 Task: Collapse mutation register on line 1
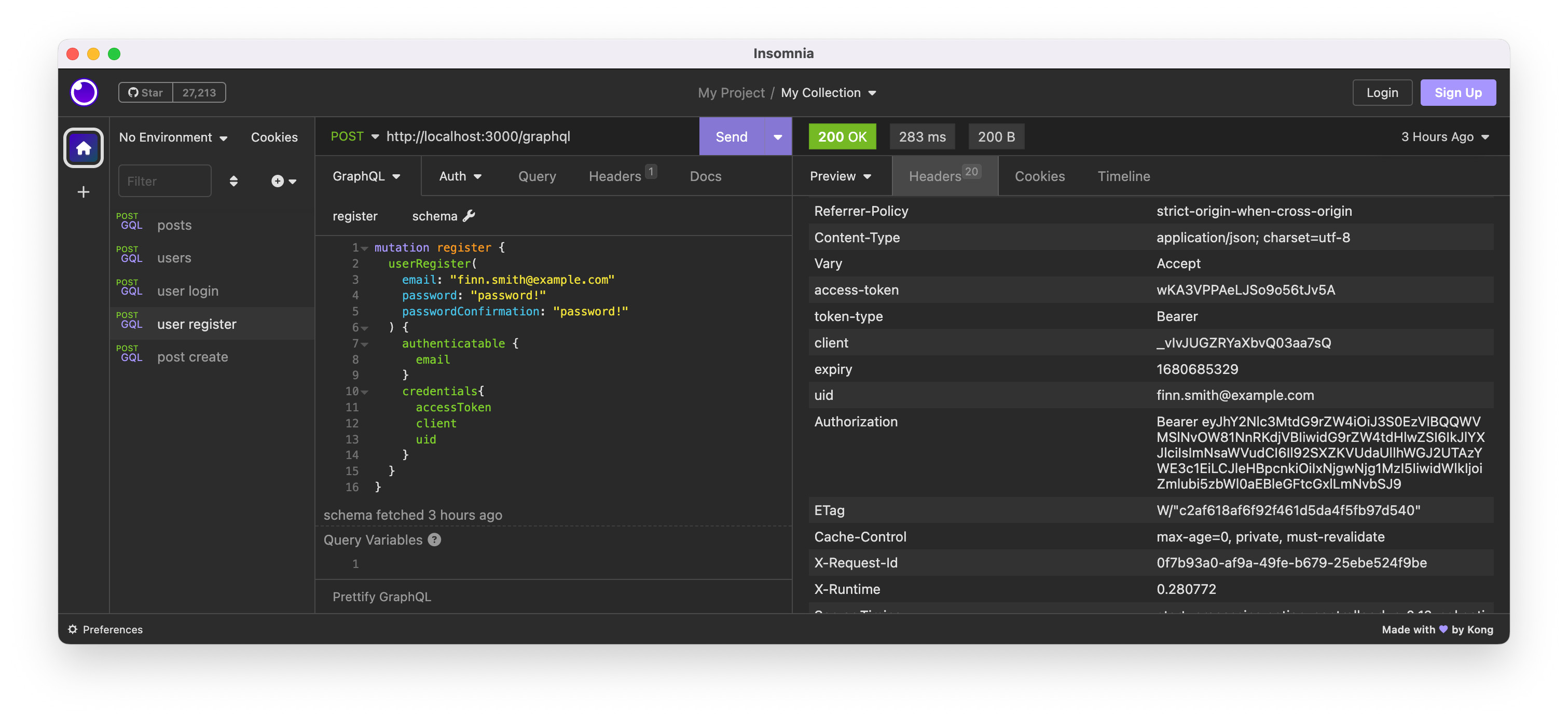365,247
